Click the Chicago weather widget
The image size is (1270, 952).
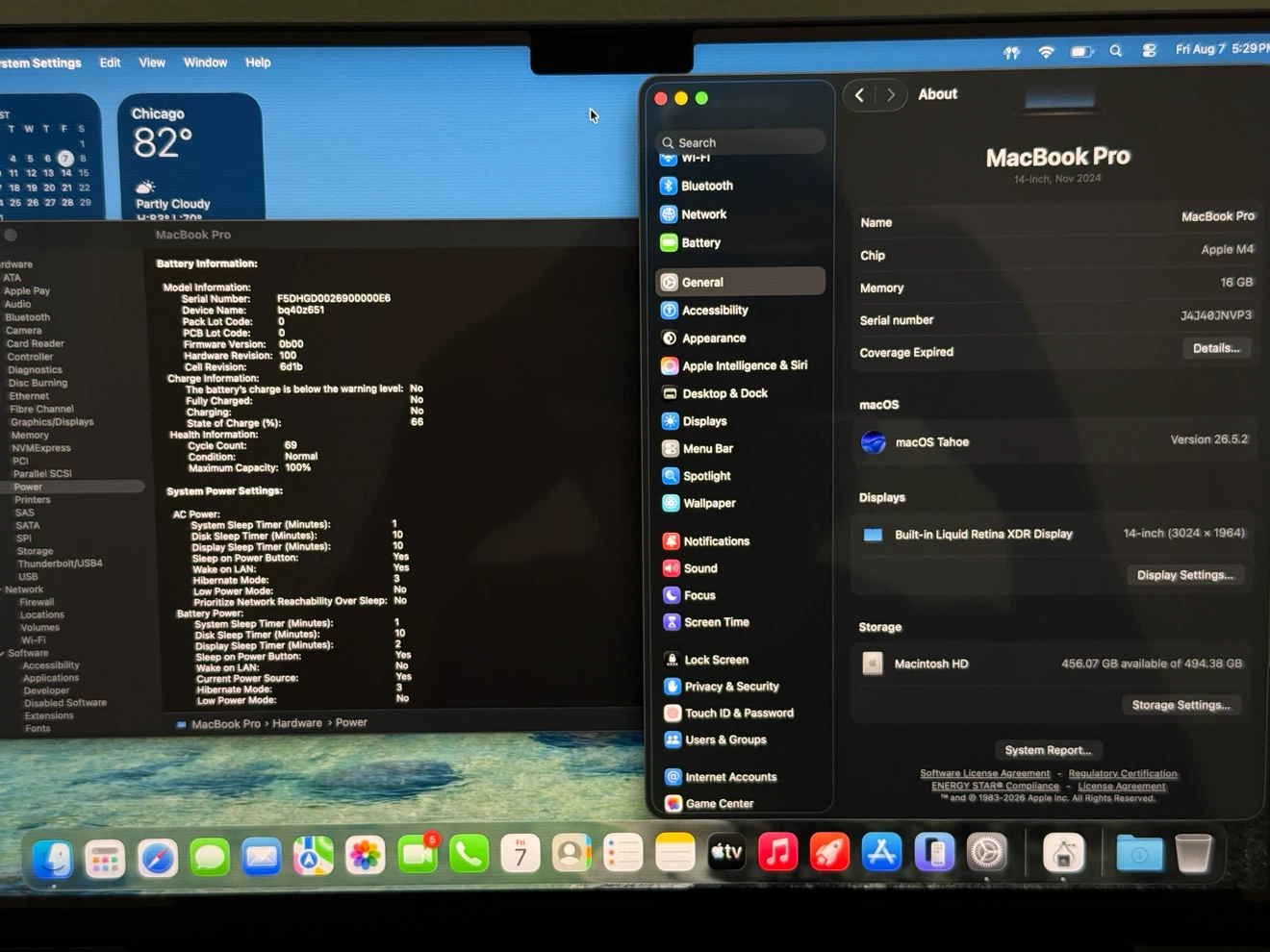click(190, 157)
